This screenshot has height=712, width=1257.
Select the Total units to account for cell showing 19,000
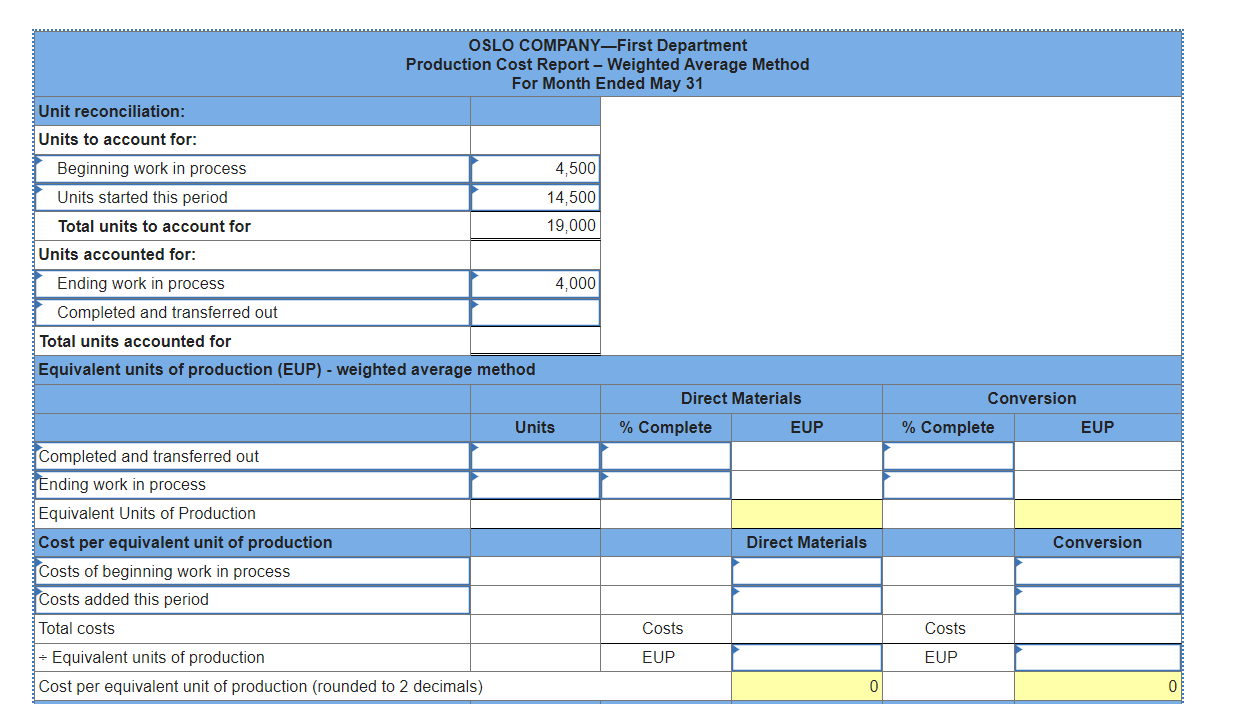[535, 225]
